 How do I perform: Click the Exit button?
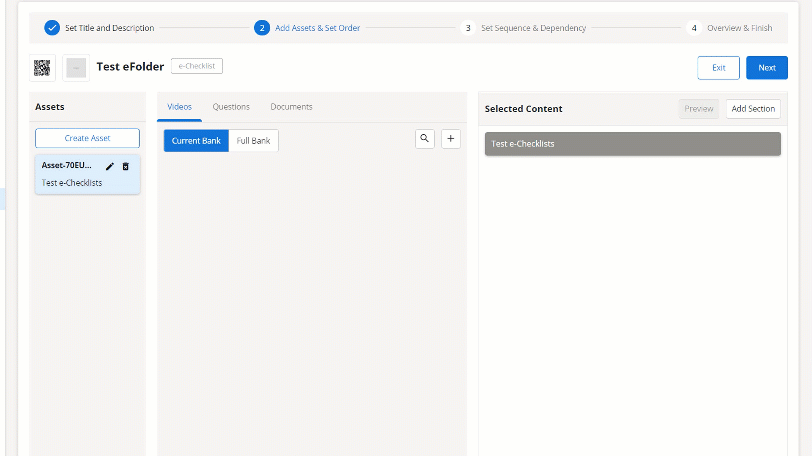click(718, 68)
